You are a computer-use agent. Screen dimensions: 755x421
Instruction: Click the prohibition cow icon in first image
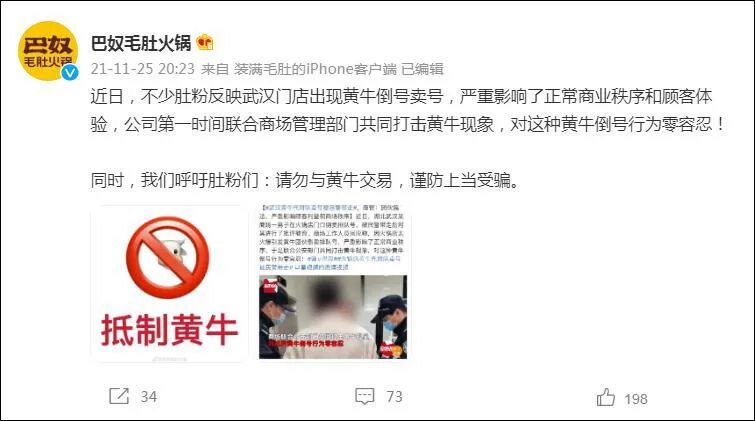point(168,257)
